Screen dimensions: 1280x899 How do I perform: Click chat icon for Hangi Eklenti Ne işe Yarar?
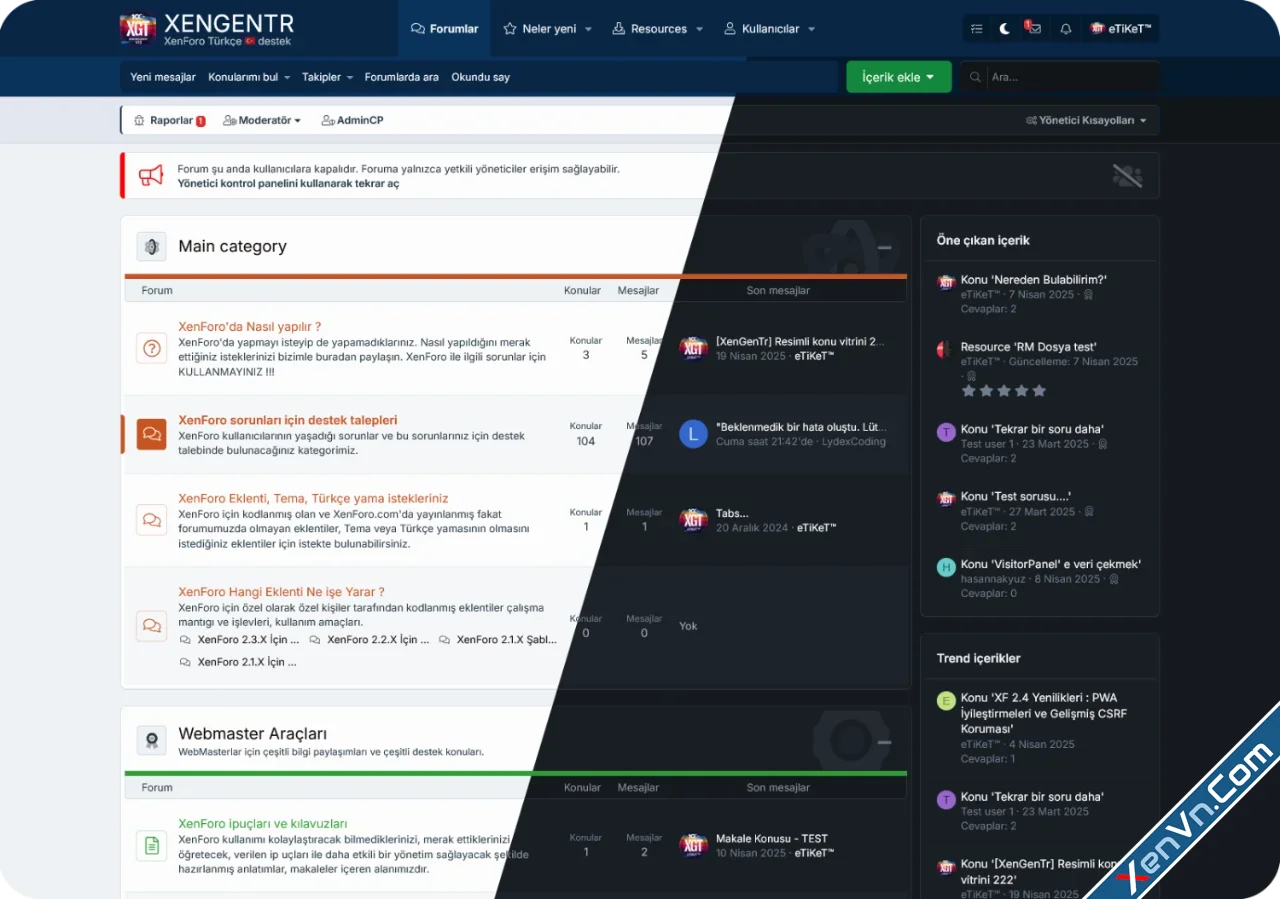[151, 626]
